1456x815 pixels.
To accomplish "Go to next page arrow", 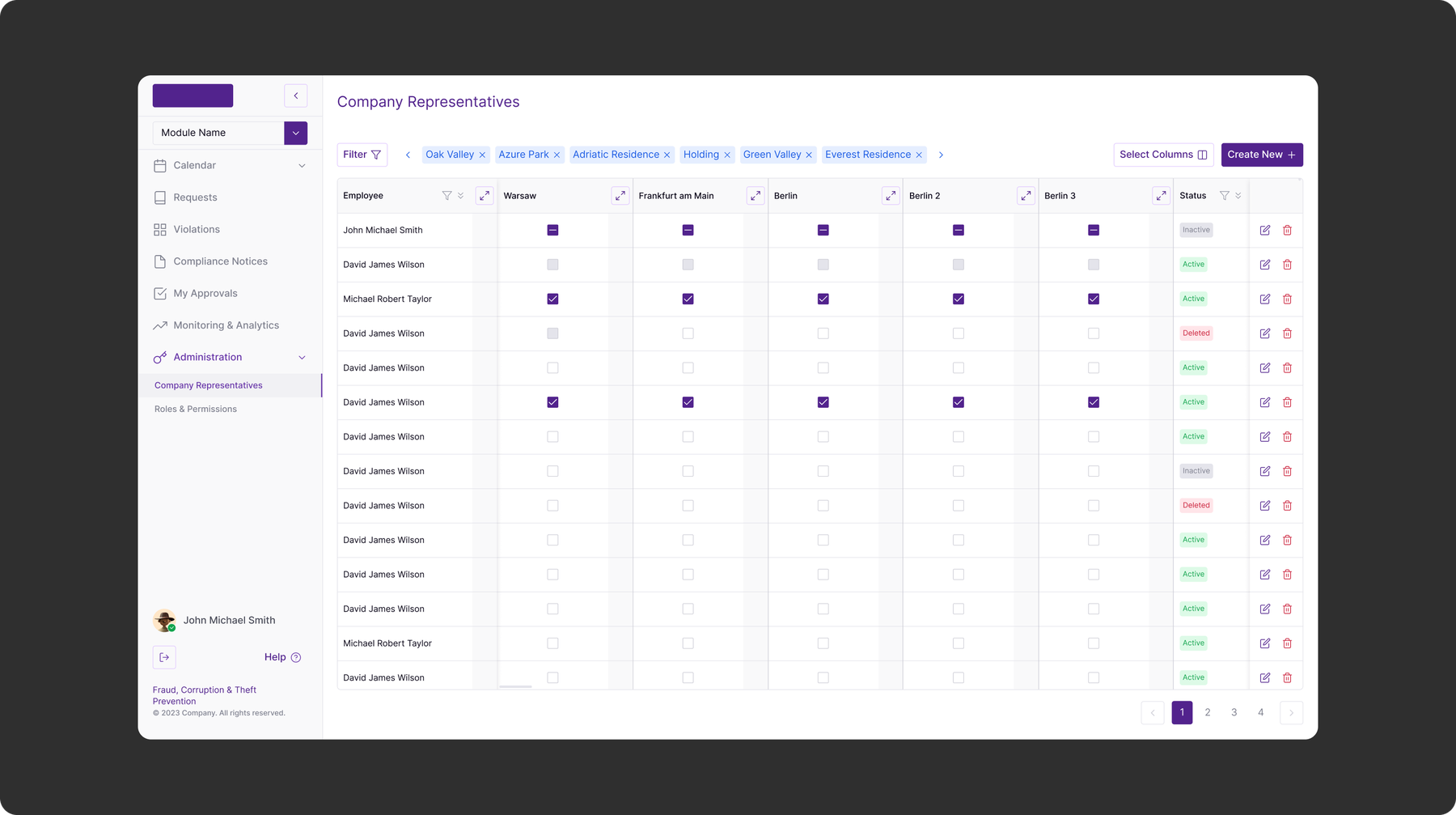I will tap(1291, 712).
